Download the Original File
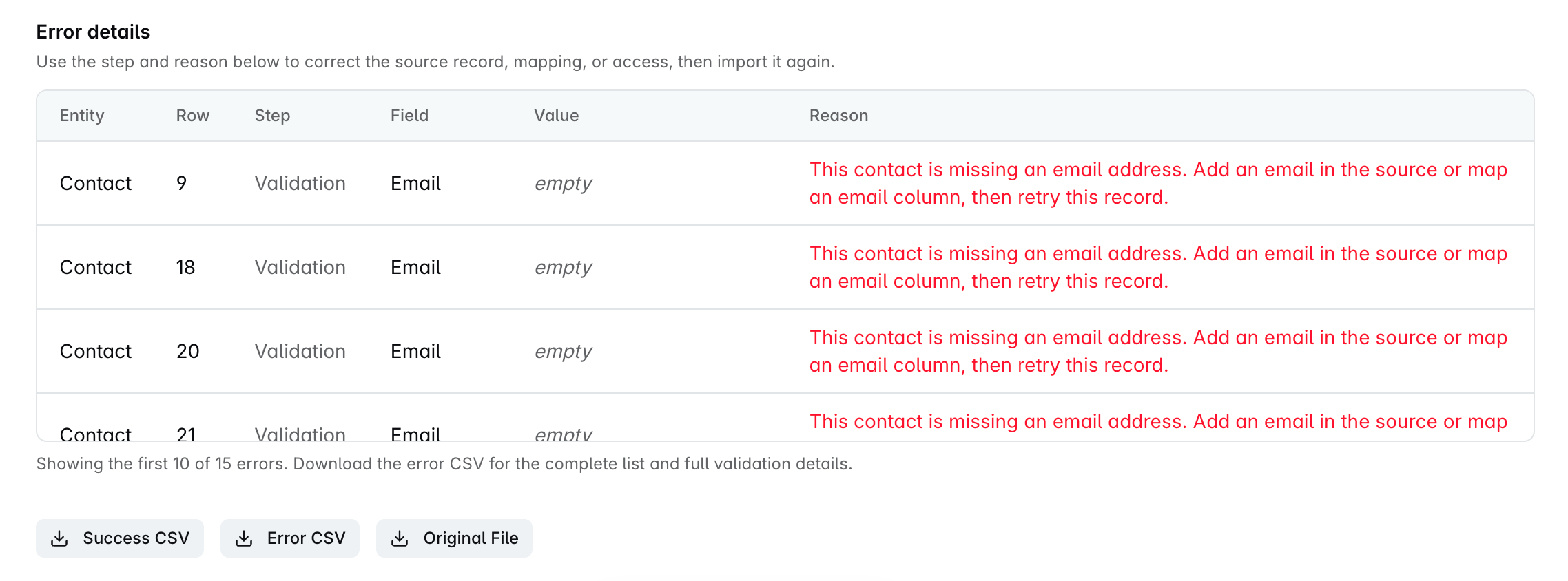This screenshot has width=1568, height=581. tap(454, 538)
